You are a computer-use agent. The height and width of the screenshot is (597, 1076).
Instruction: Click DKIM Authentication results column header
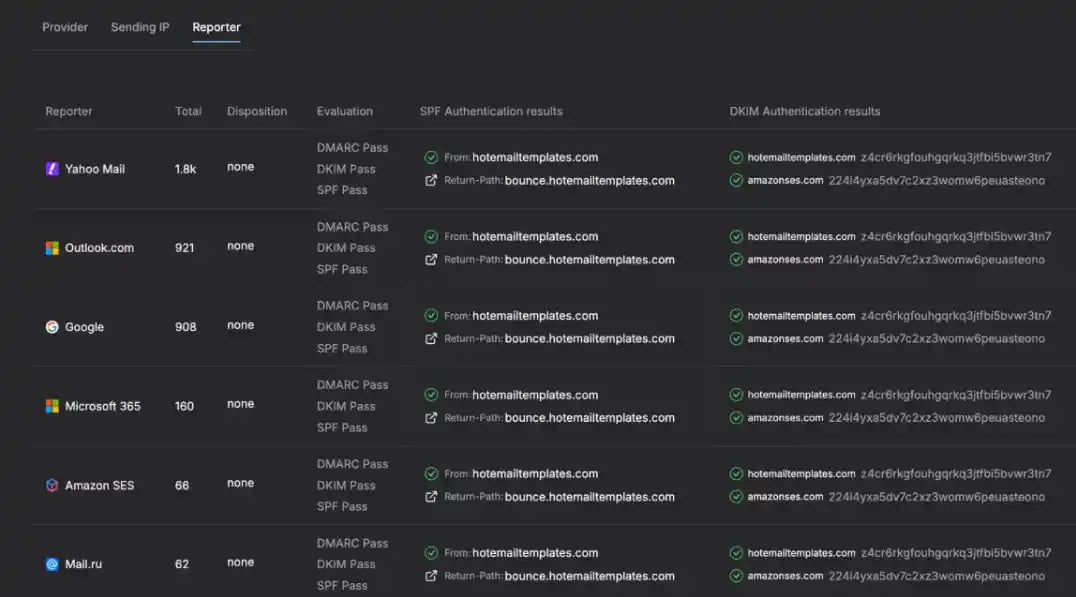pos(804,111)
